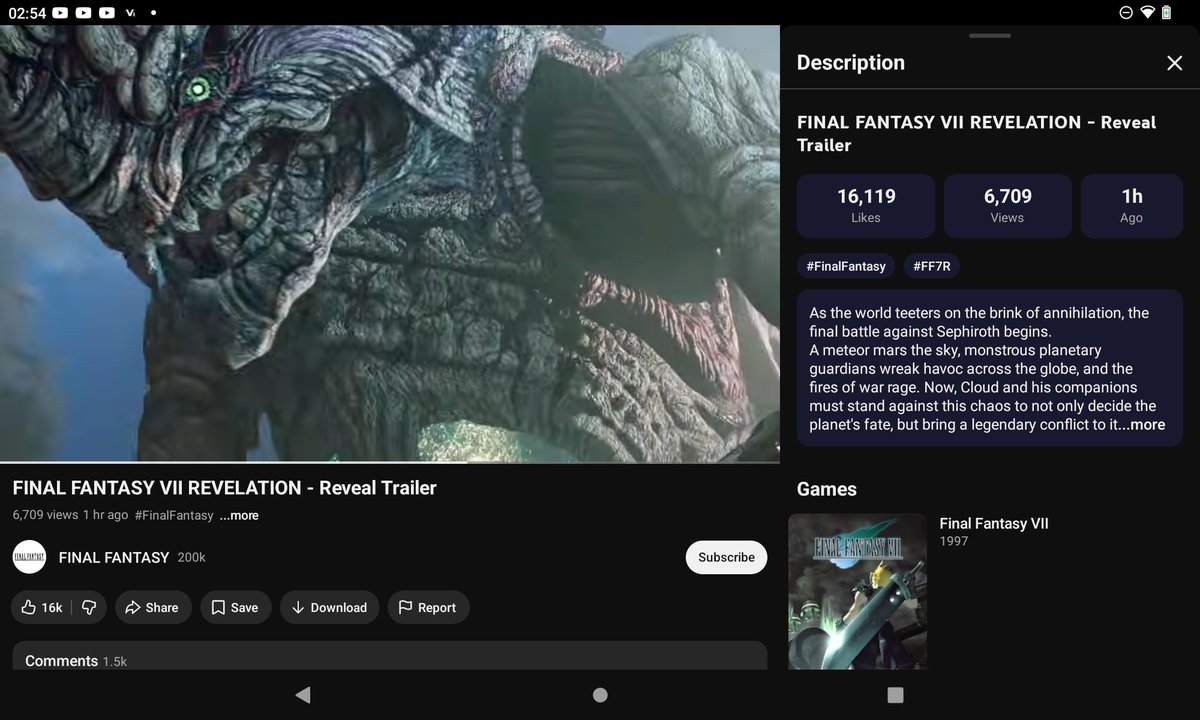Tap the battery status bar icon
This screenshot has height=720, width=1200.
1167,12
